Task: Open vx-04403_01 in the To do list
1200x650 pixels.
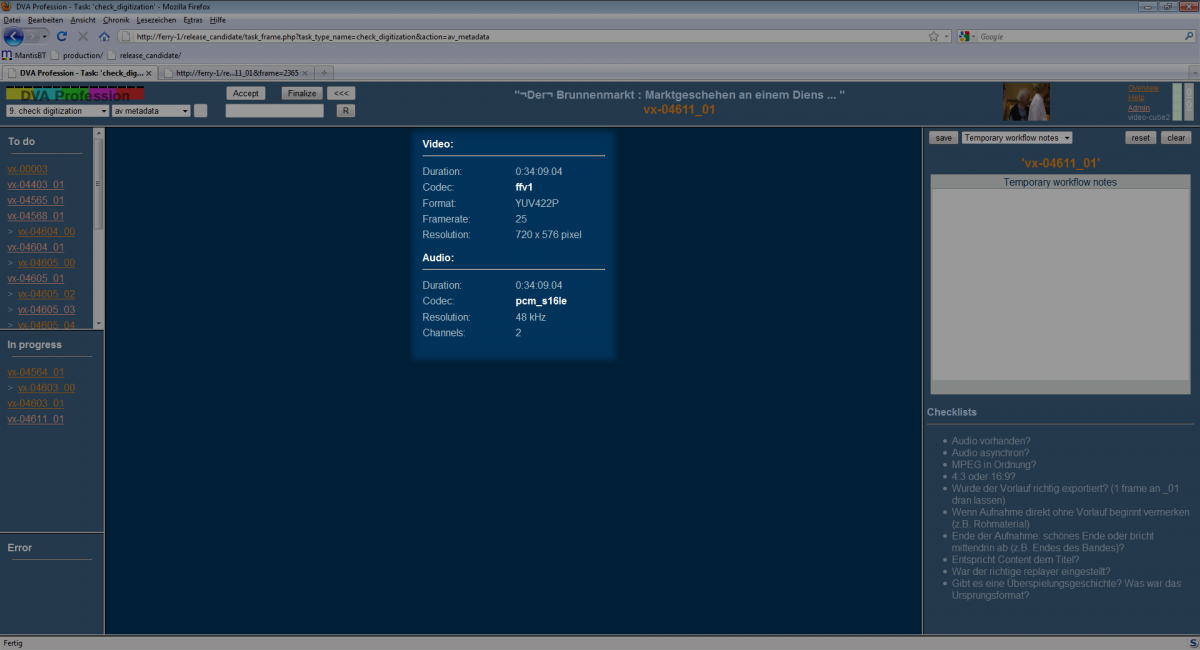Action: 35,185
